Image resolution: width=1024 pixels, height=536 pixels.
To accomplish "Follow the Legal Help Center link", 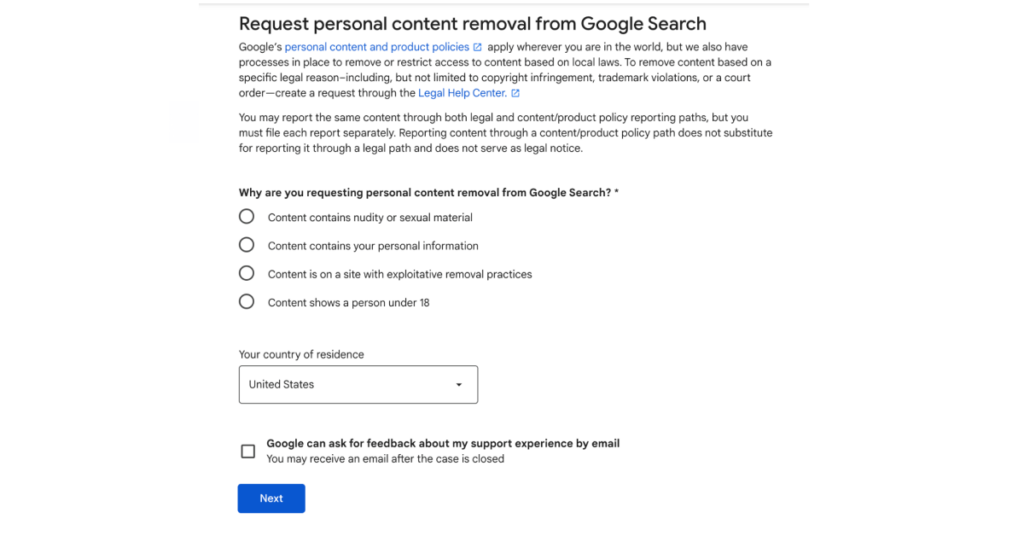I will pyautogui.click(x=462, y=93).
